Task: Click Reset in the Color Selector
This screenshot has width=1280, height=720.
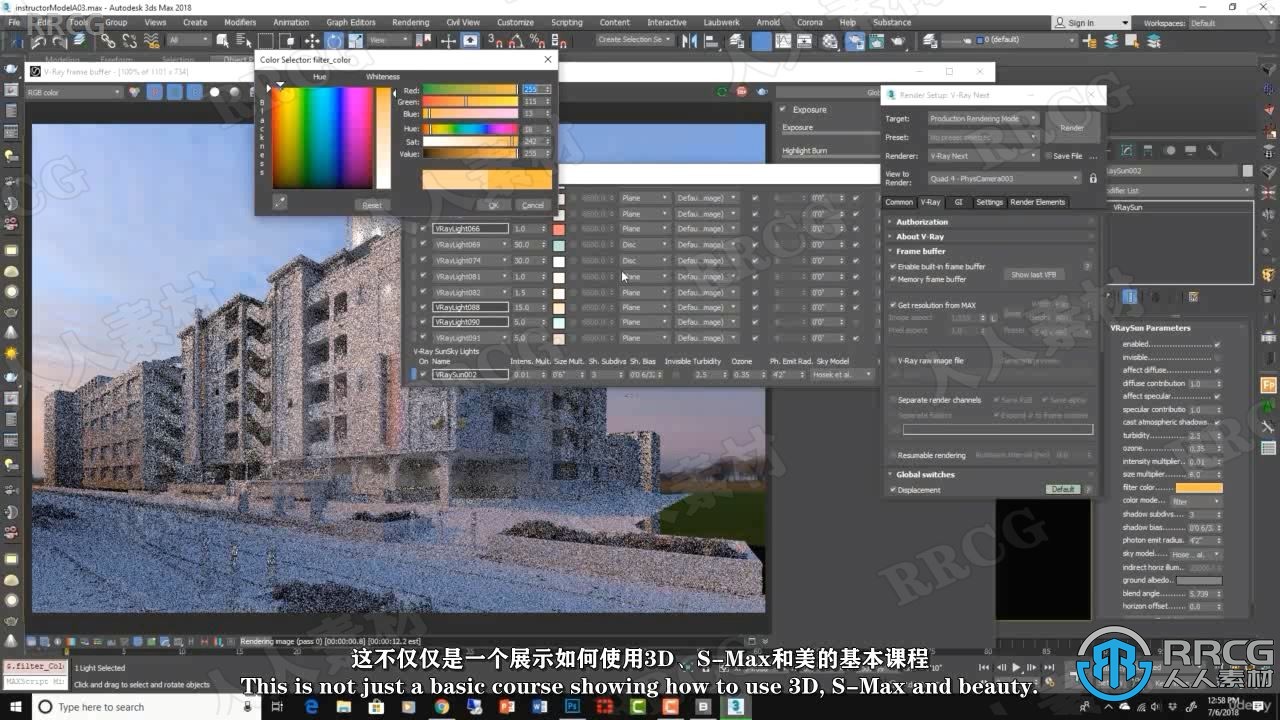Action: (x=372, y=205)
